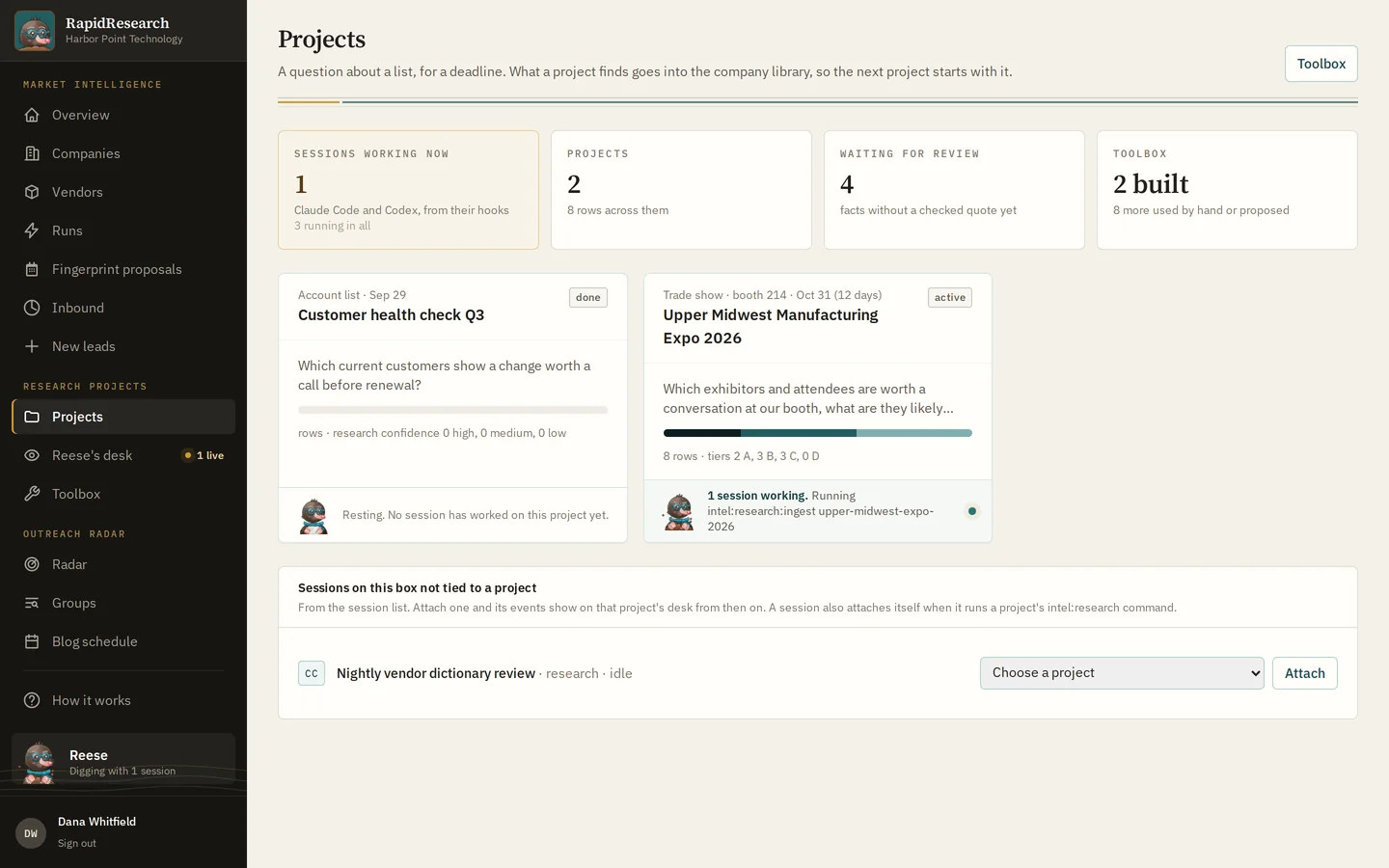Image resolution: width=1389 pixels, height=868 pixels.
Task: Click the Reese mole avatar in sidebar
Action: tap(39, 763)
